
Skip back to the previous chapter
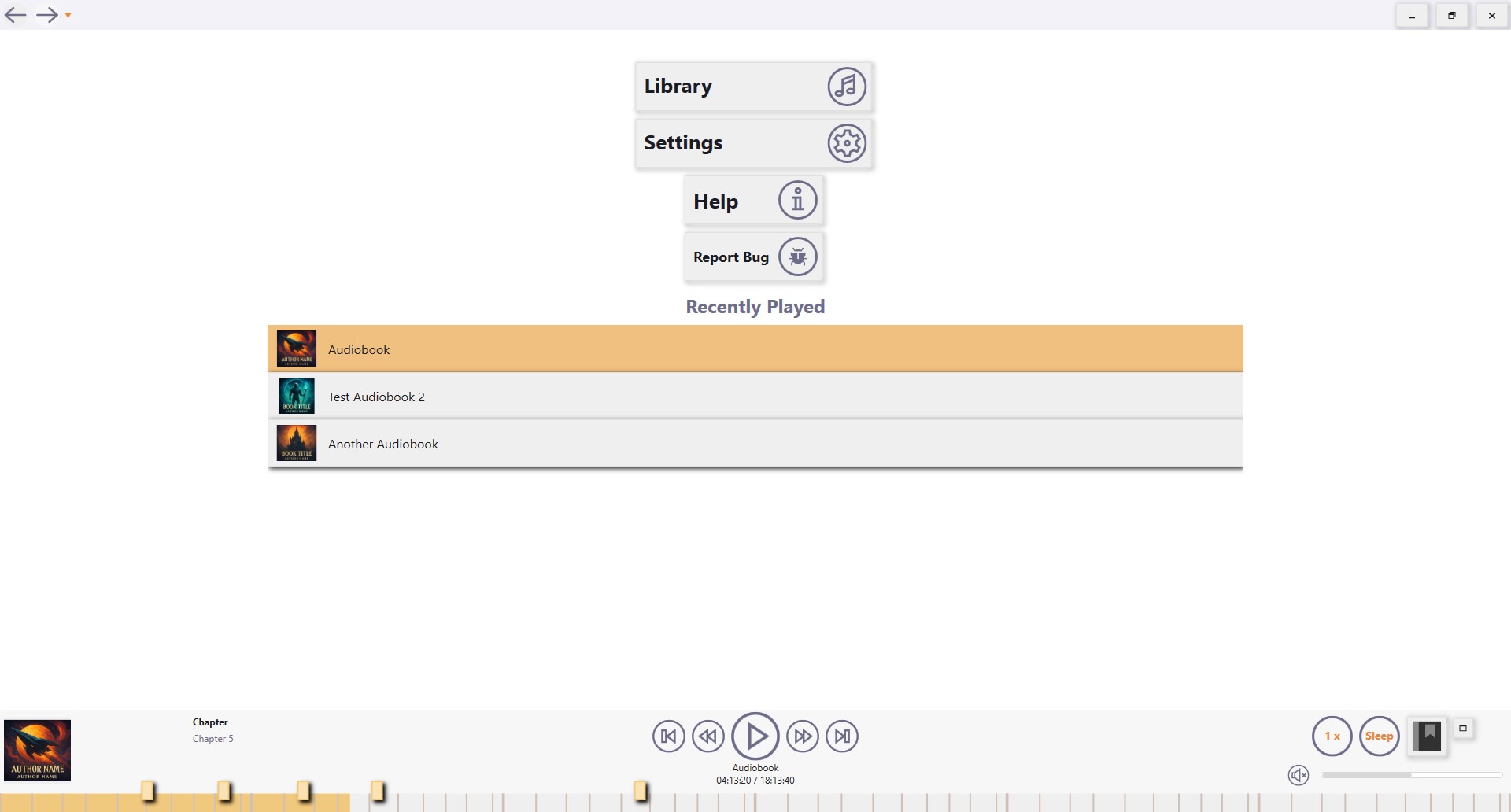tap(669, 736)
